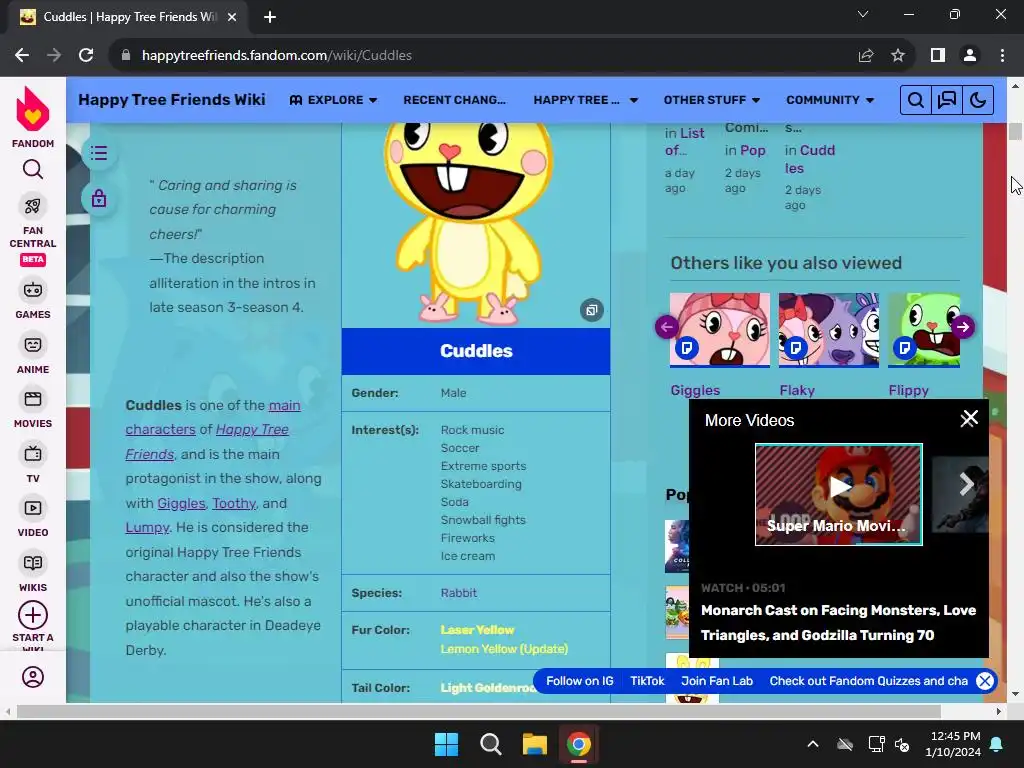Dismiss the bottom notification bar
The width and height of the screenshot is (1024, 768).
pos(985,681)
